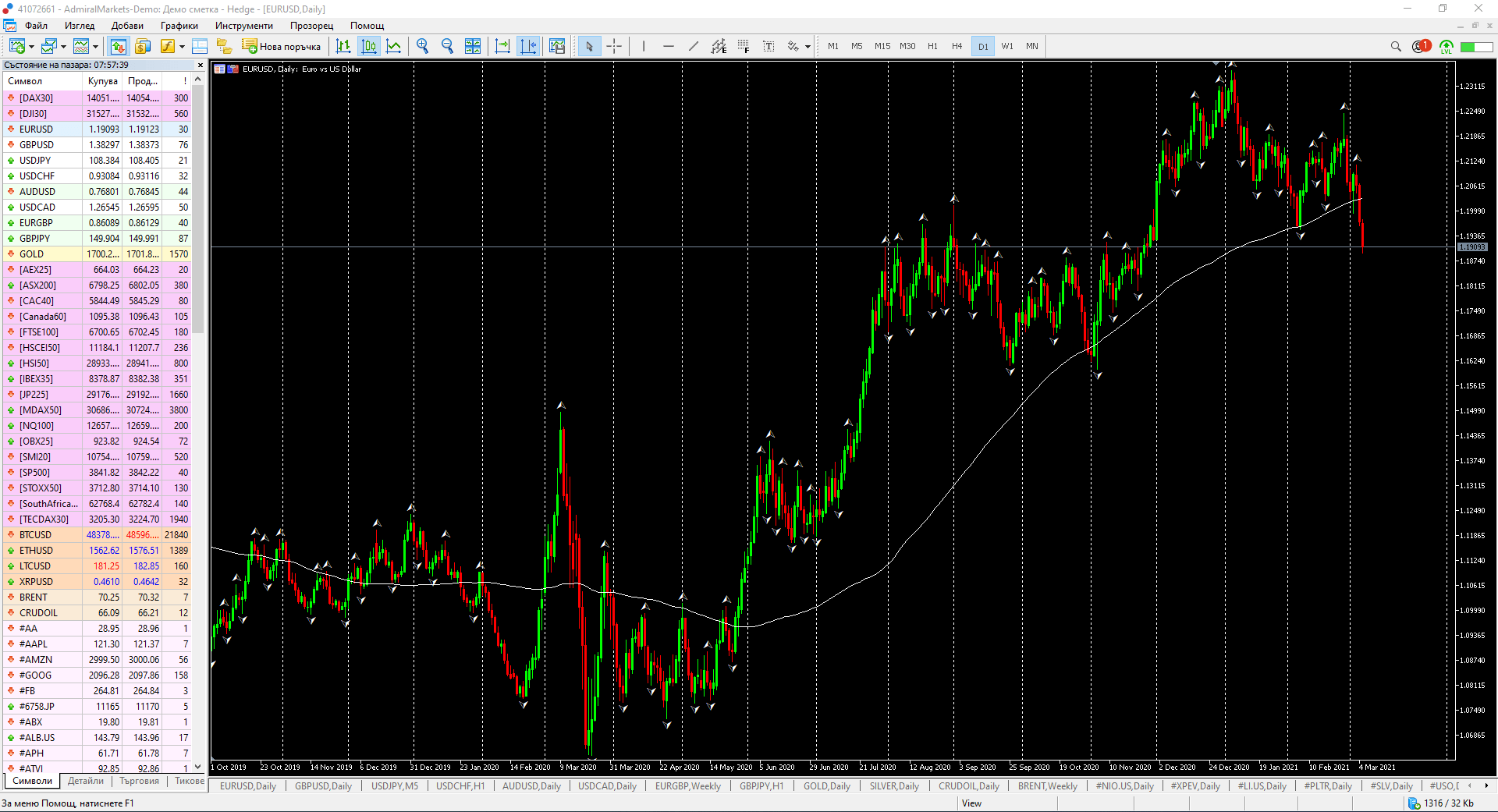
Task: Select the text label tool
Action: pyautogui.click(x=769, y=46)
